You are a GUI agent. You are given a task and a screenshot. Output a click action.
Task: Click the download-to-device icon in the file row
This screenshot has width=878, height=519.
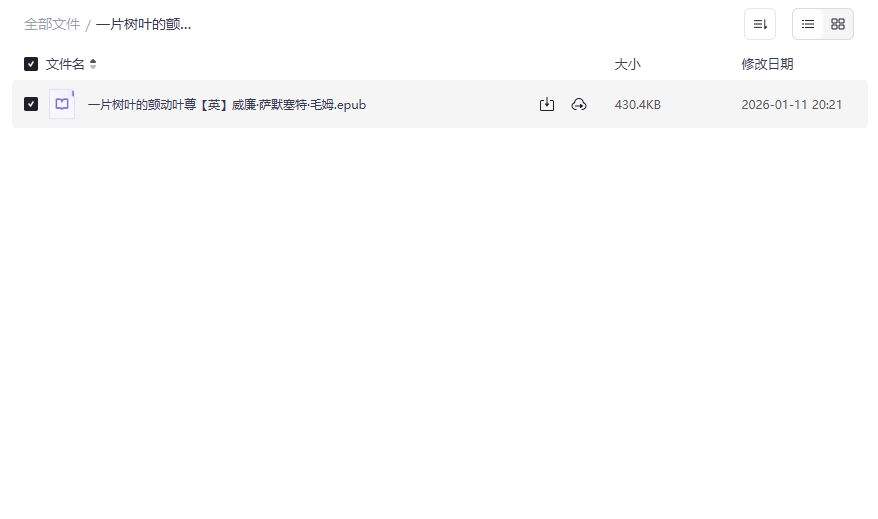(547, 104)
